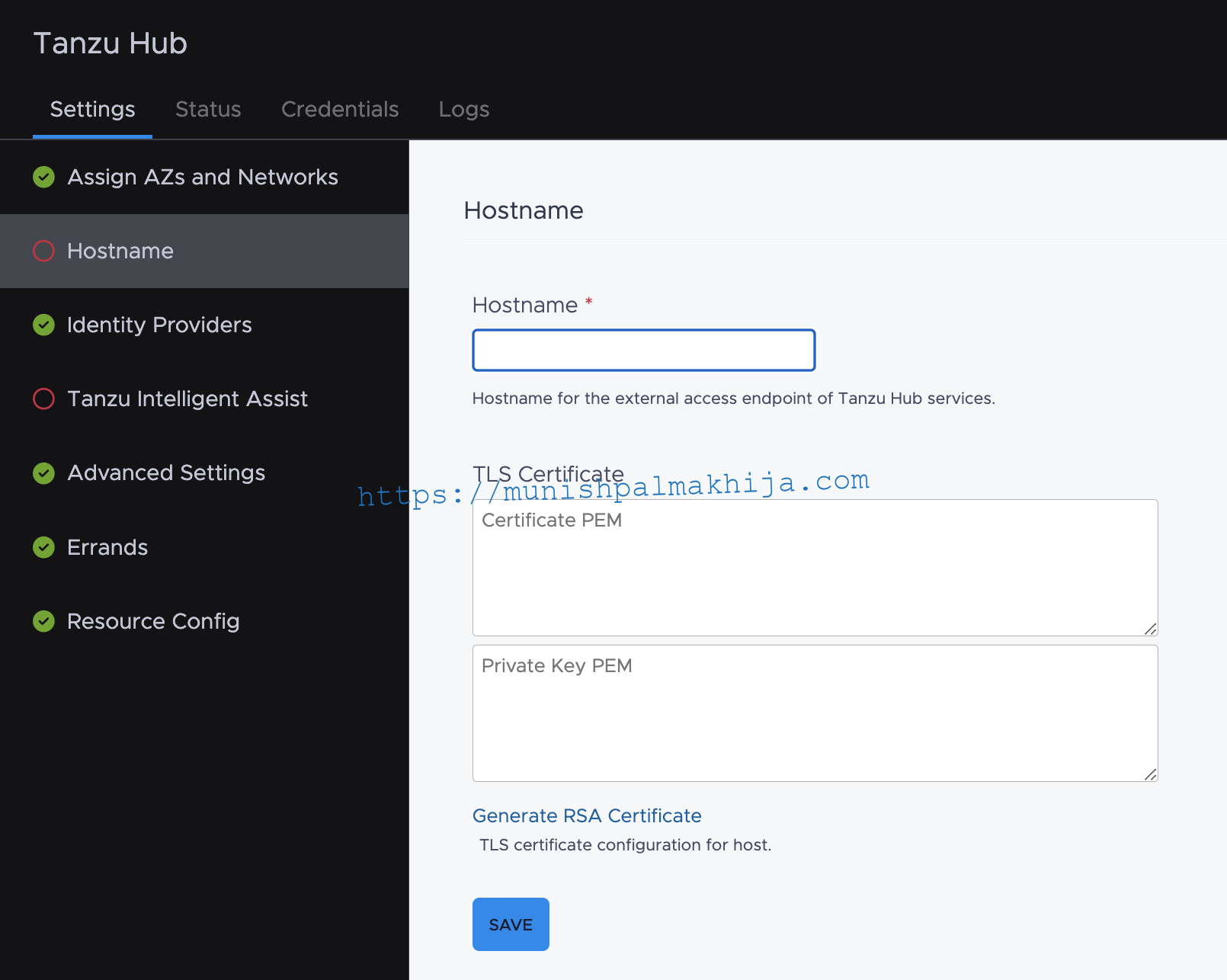Open the Credentials tab
The image size is (1227, 980).
click(x=340, y=110)
